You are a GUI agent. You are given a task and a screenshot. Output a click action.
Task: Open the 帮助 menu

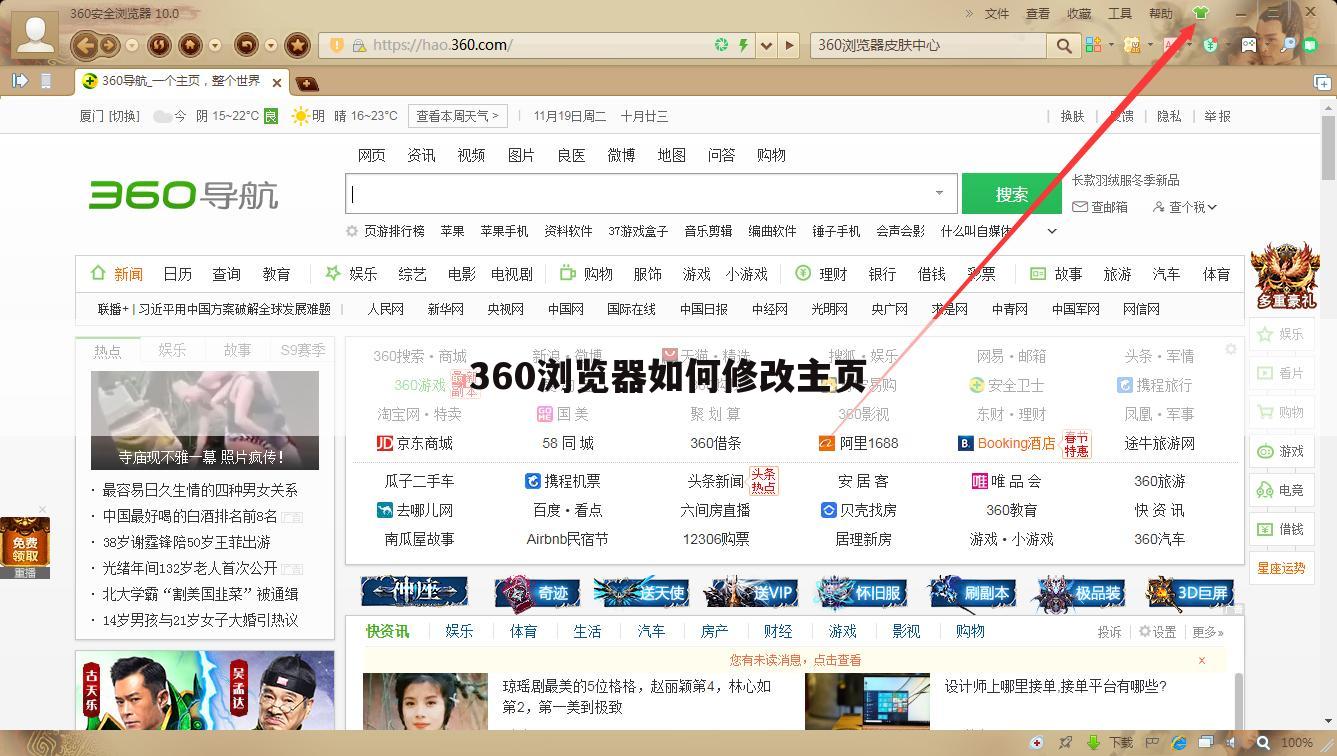pos(1161,13)
